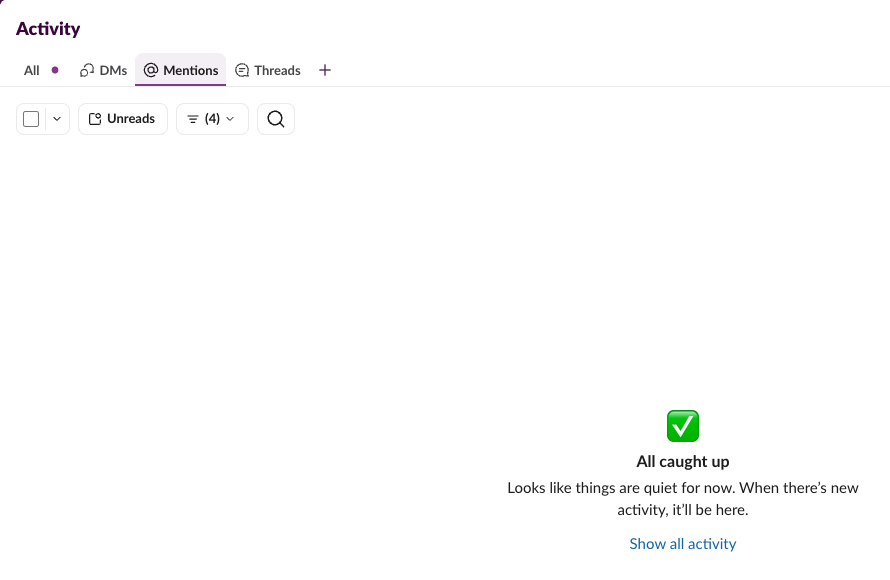Open the filter dropdown showing (4)
This screenshot has width=890, height=580.
click(x=212, y=119)
